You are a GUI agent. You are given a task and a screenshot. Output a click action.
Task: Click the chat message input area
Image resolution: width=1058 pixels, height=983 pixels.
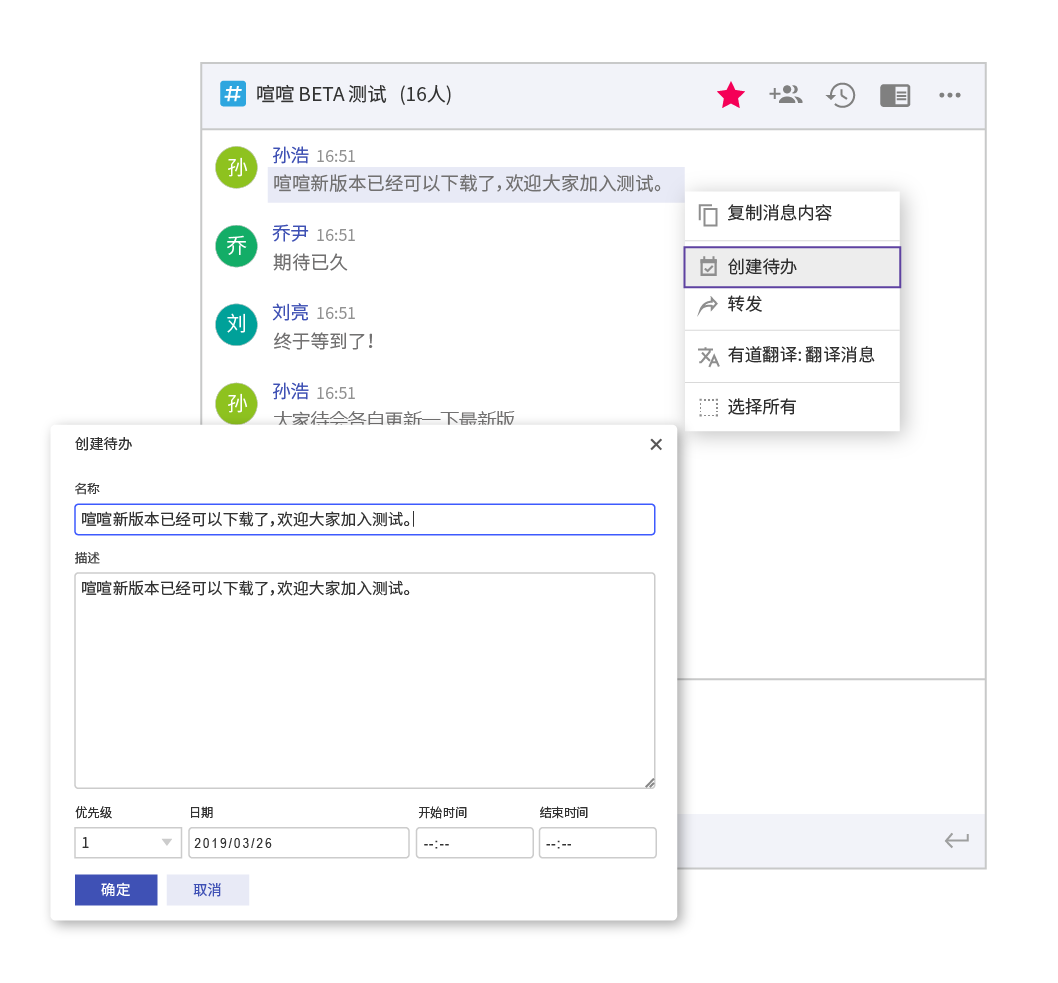click(831, 746)
